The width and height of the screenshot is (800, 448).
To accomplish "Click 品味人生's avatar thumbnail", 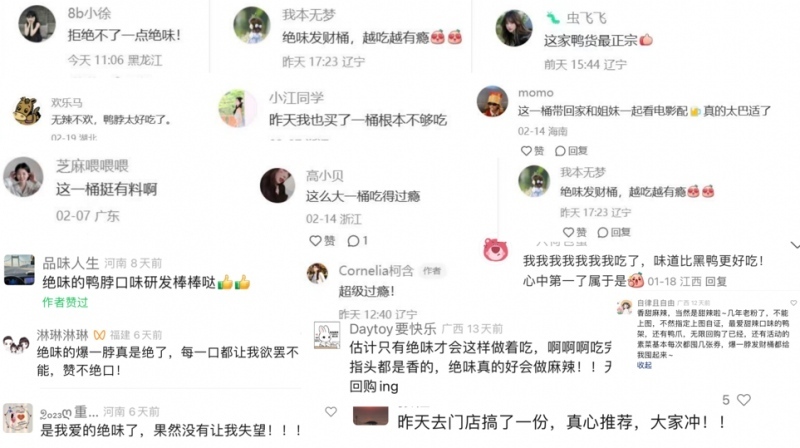I will [19, 269].
